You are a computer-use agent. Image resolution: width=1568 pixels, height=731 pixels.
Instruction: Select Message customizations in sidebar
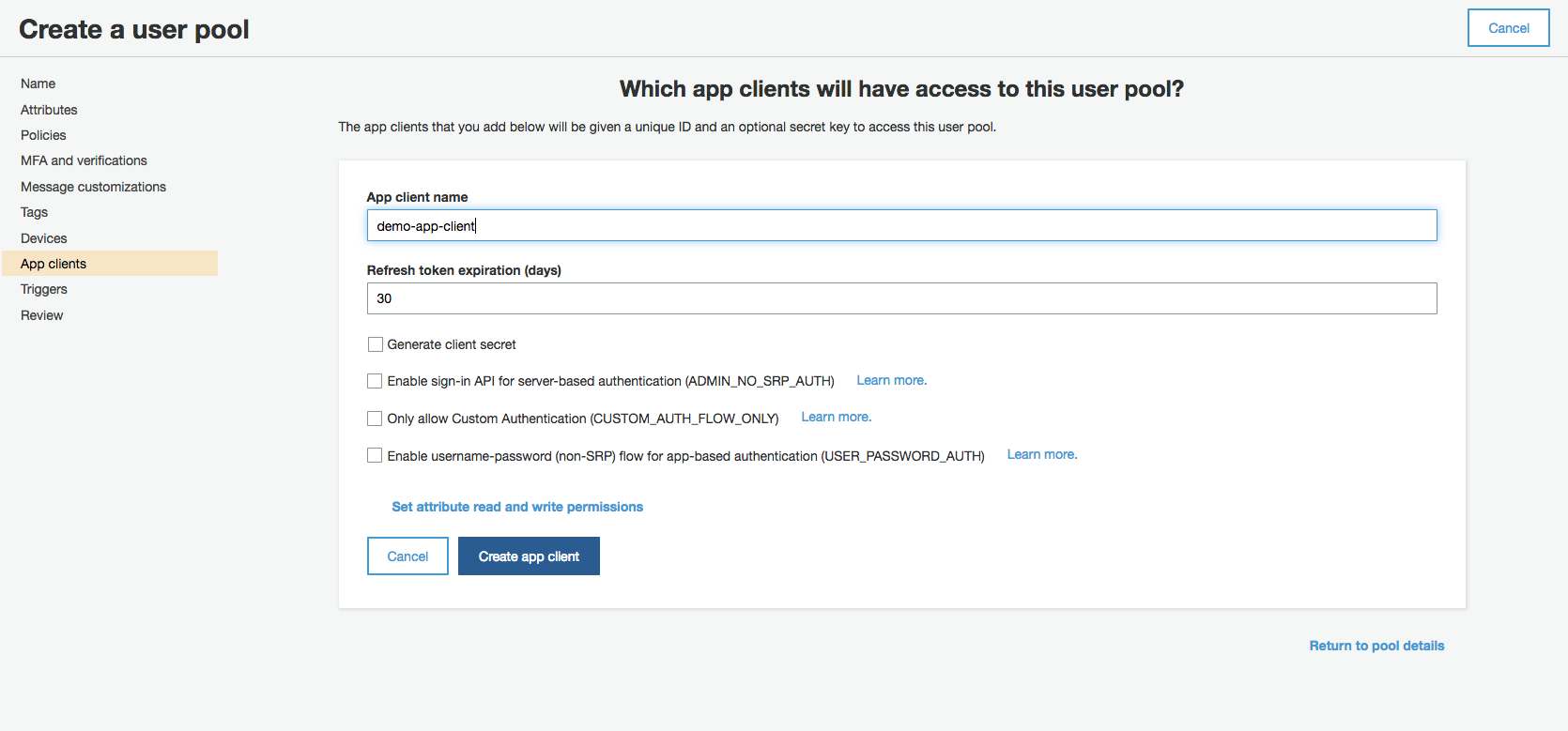(x=93, y=187)
